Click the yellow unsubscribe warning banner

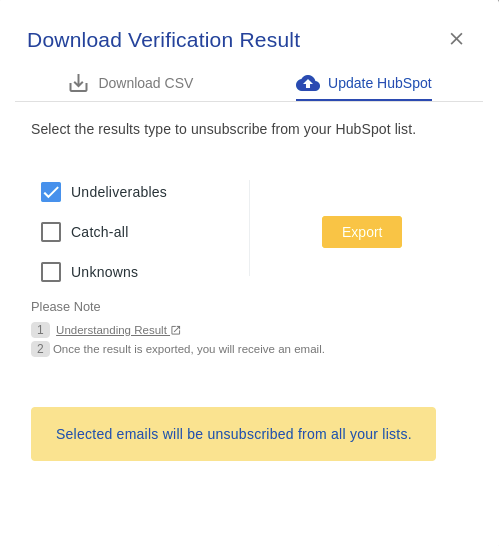pos(233,434)
